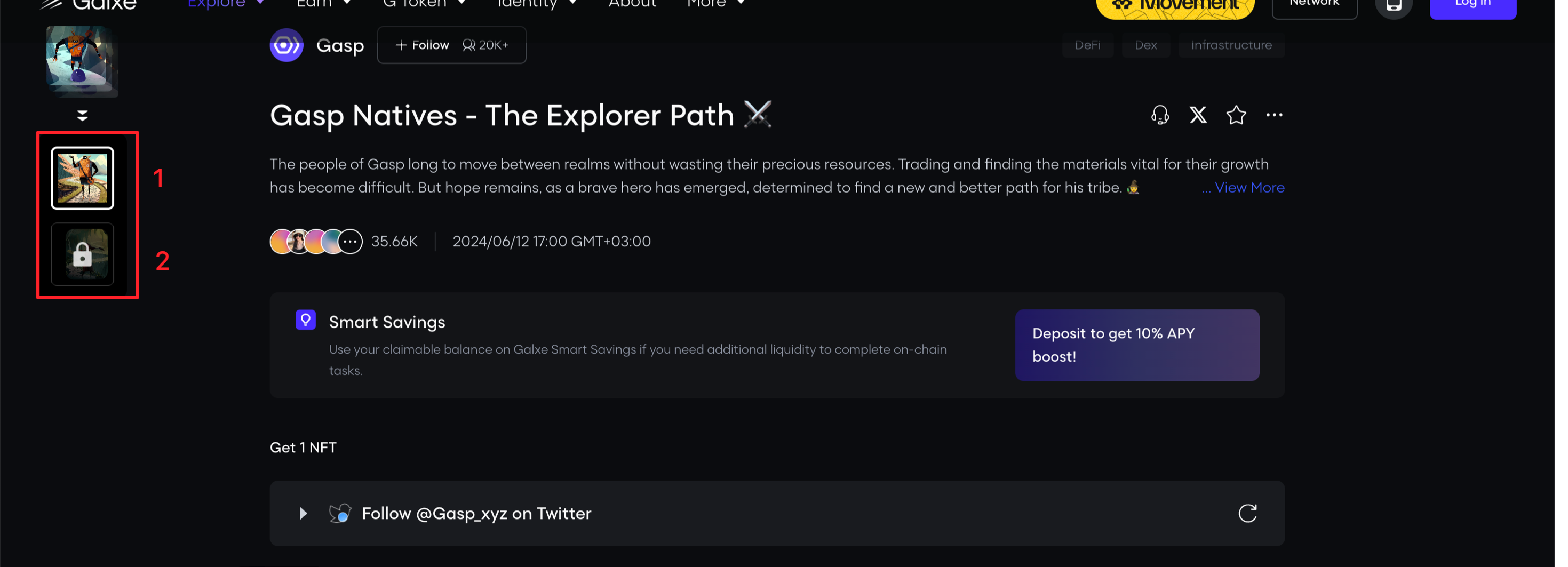The image size is (1568, 567).
Task: Select the Dex tag
Action: pyautogui.click(x=1146, y=45)
